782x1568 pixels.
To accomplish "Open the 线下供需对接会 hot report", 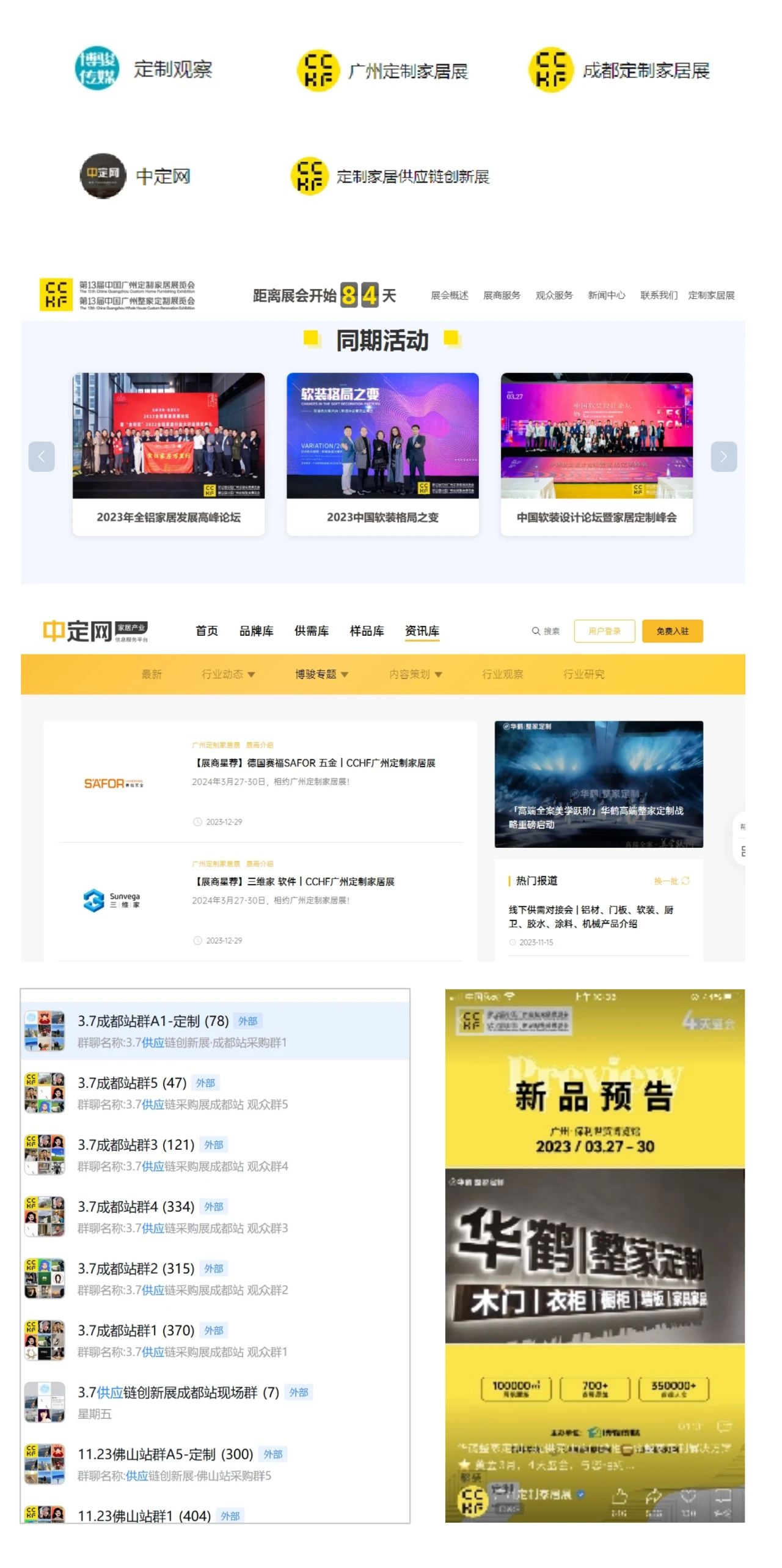I will (x=591, y=916).
